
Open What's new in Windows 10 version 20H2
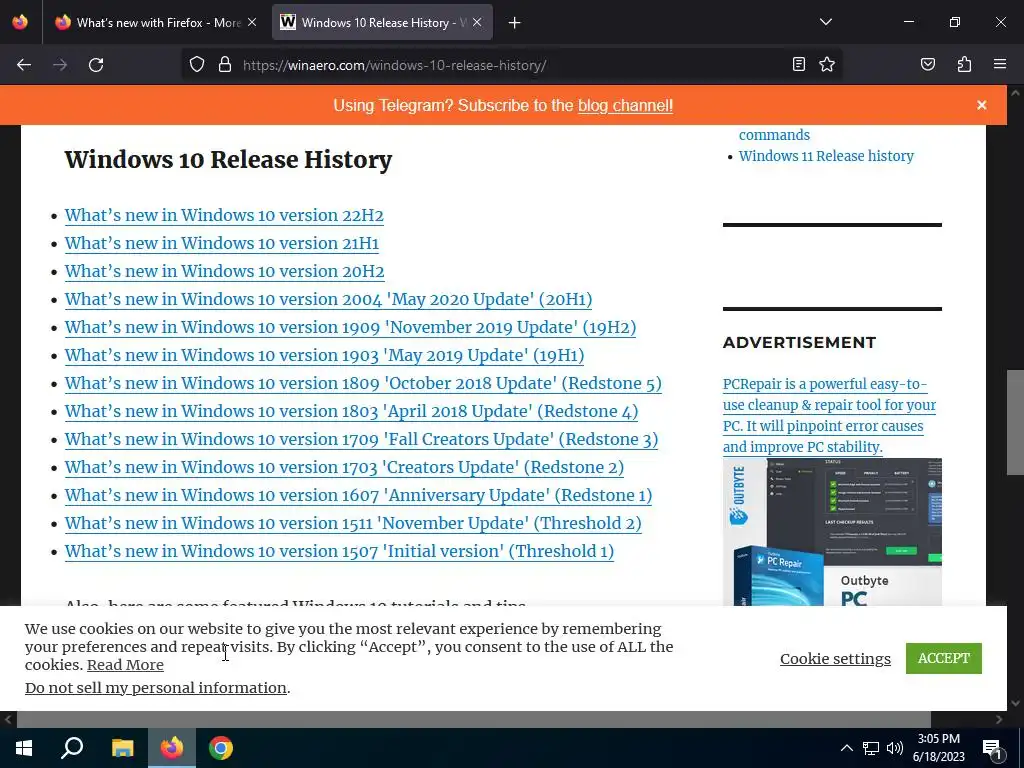point(224,272)
